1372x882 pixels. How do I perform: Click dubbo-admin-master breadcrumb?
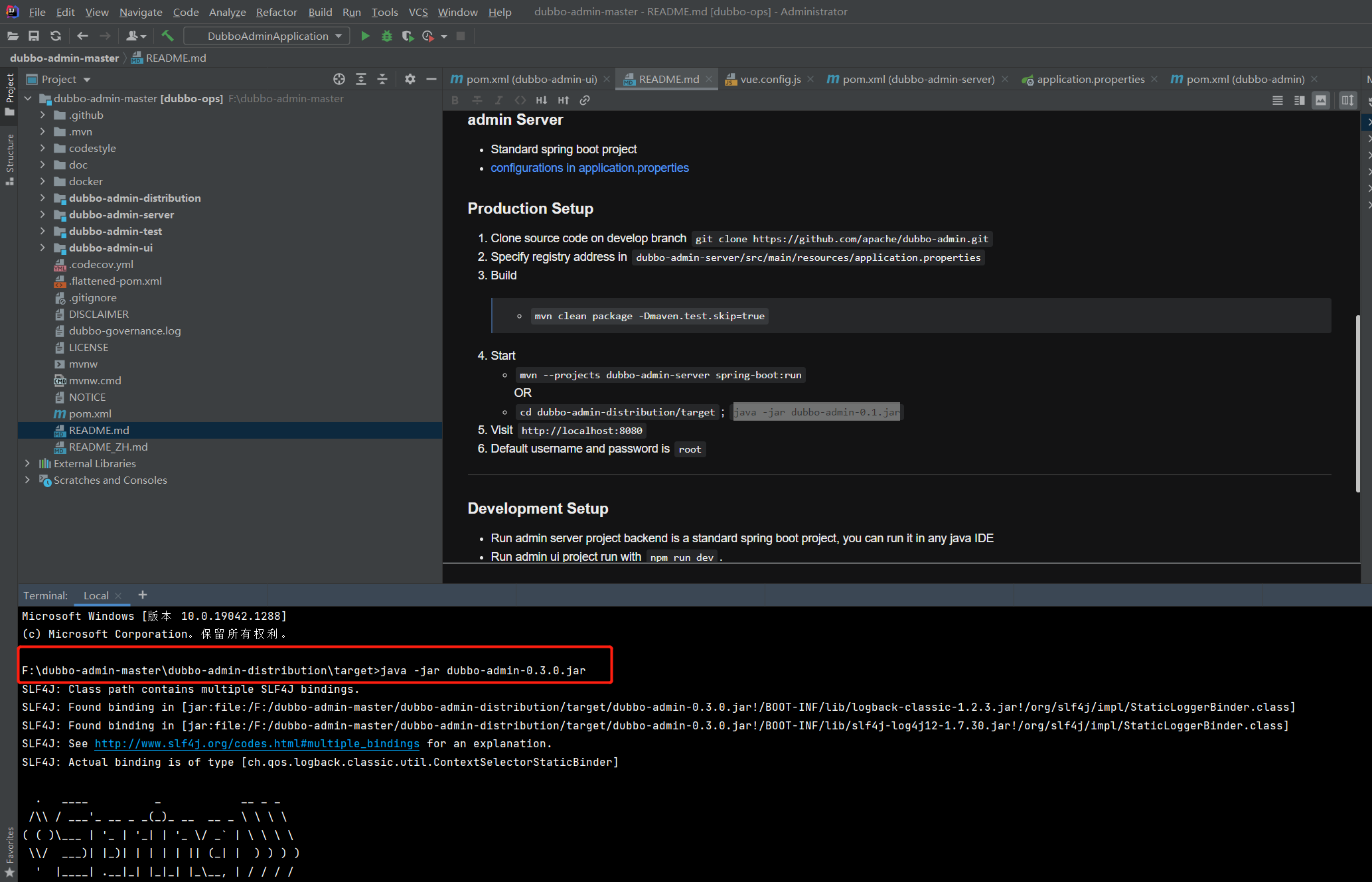tap(64, 58)
